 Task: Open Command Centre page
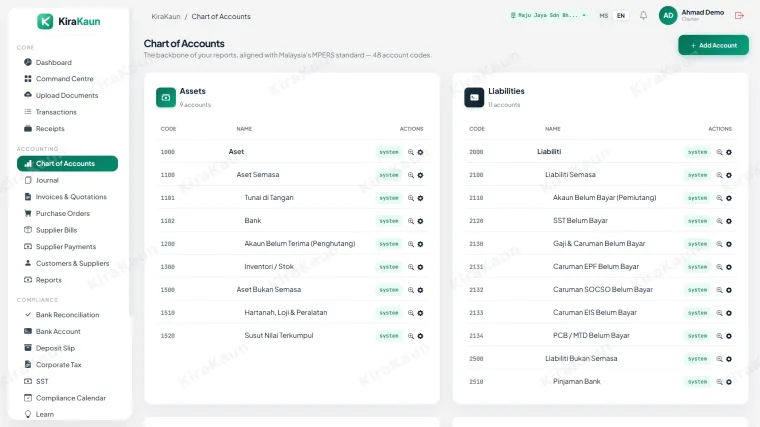[x=58, y=79]
